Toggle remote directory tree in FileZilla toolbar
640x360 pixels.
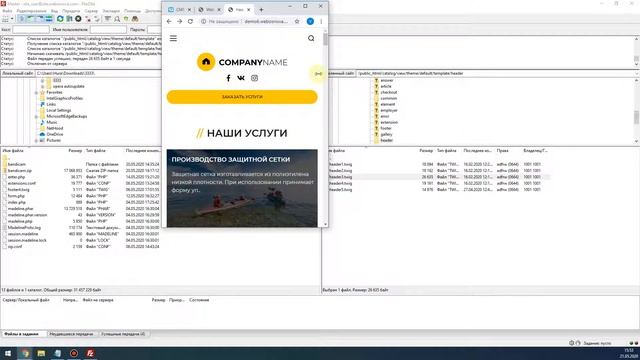40,19
